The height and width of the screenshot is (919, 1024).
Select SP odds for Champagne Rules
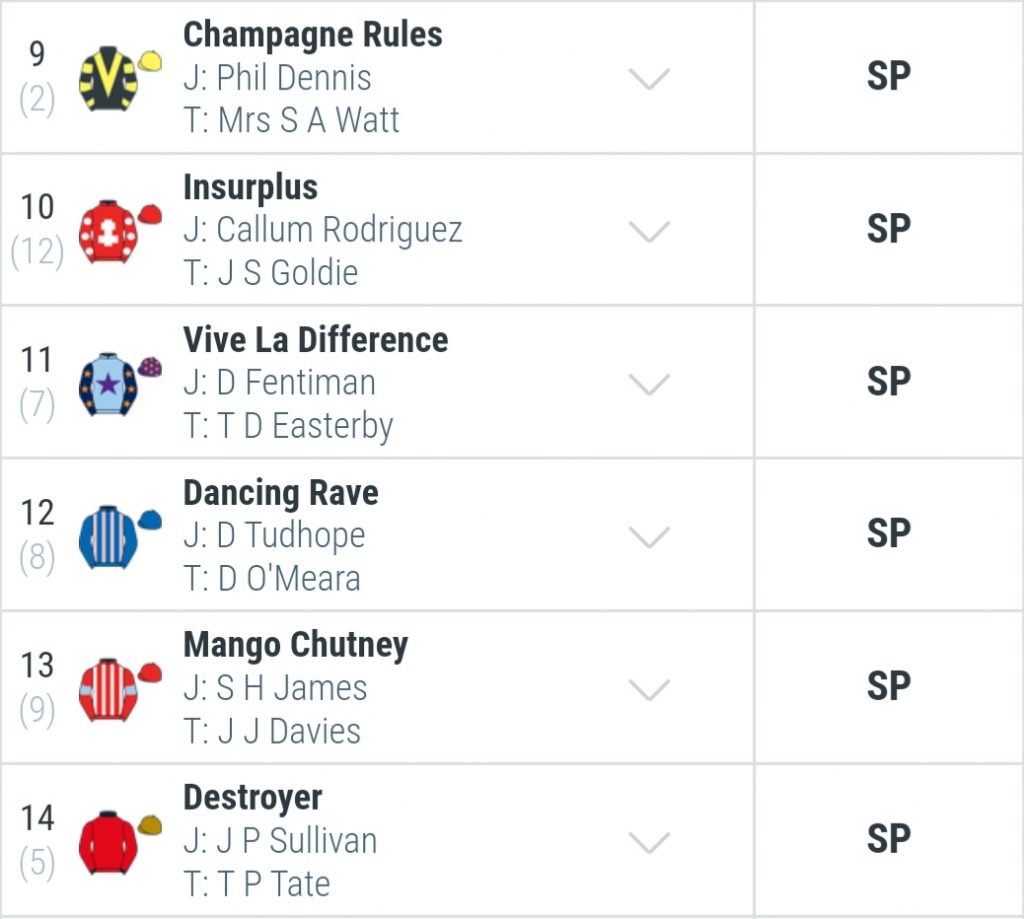click(x=889, y=76)
